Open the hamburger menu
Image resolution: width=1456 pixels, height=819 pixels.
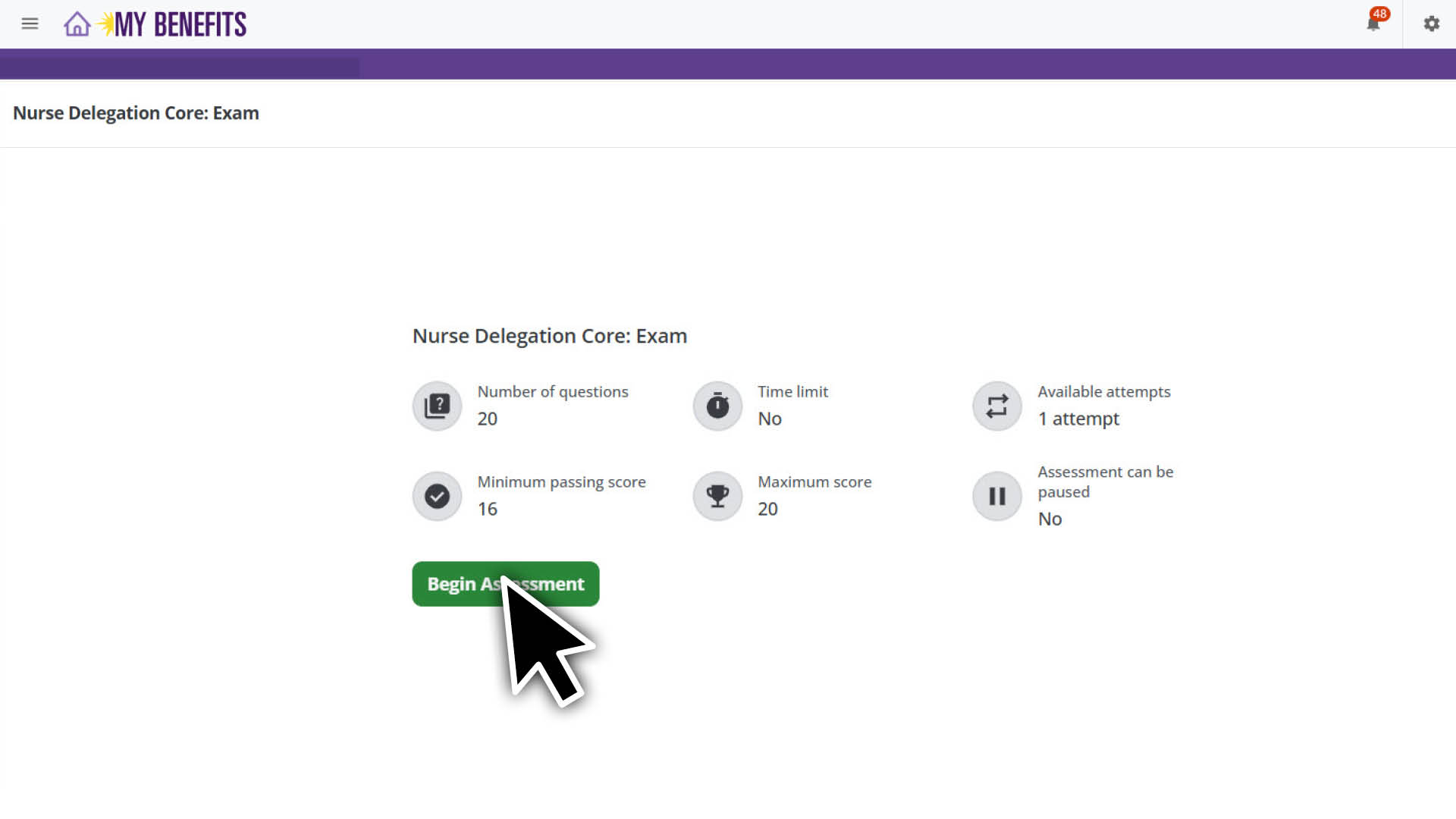30,24
